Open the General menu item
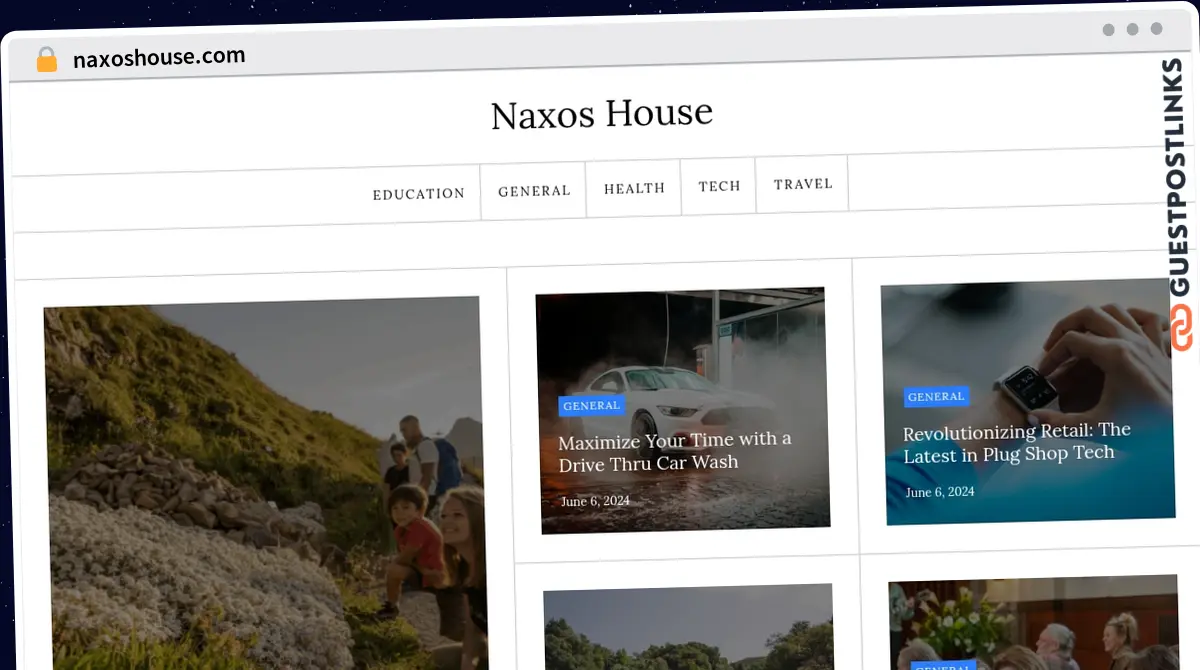The width and height of the screenshot is (1200, 670). click(x=534, y=190)
